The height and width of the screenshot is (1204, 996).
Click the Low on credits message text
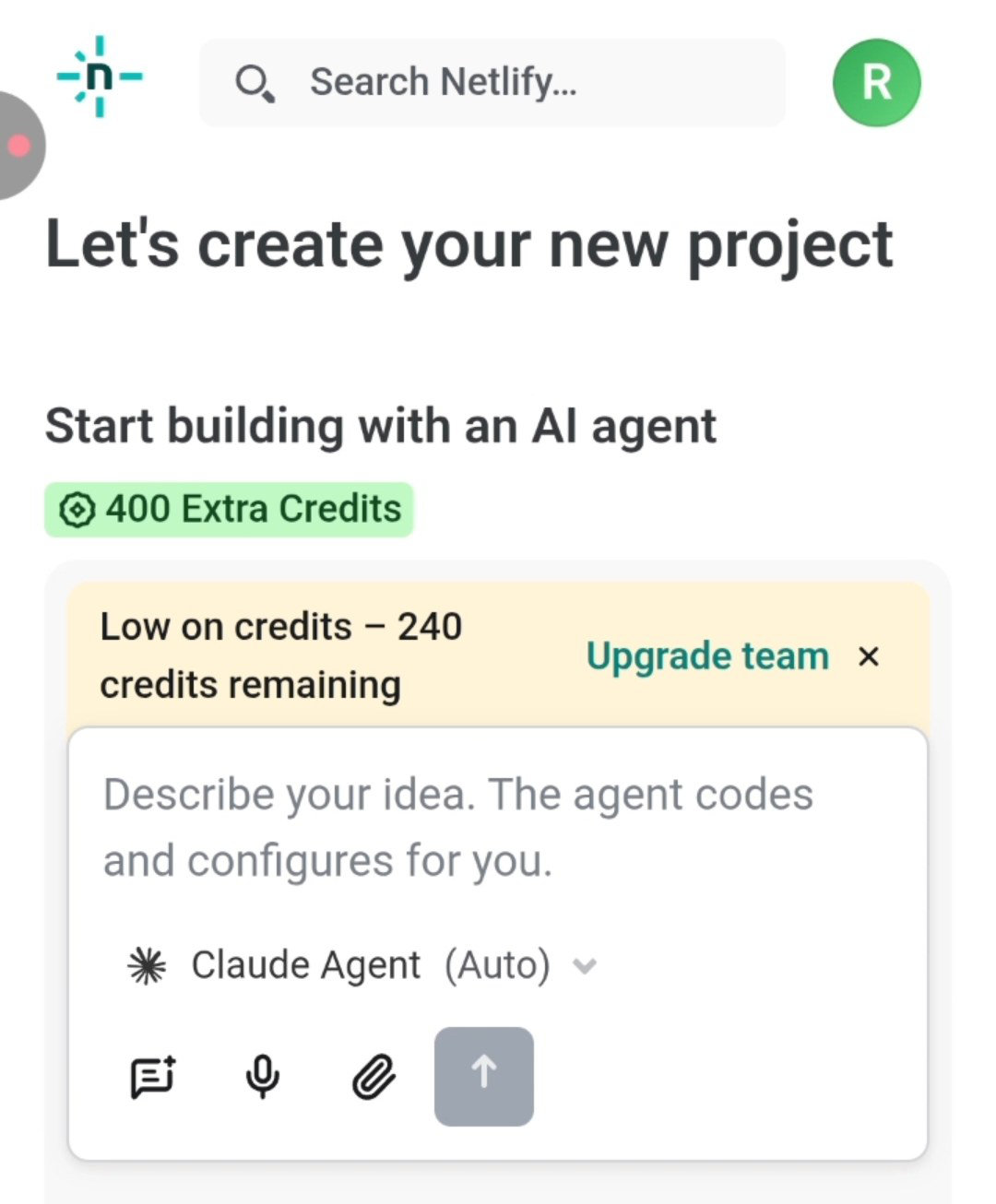281,655
